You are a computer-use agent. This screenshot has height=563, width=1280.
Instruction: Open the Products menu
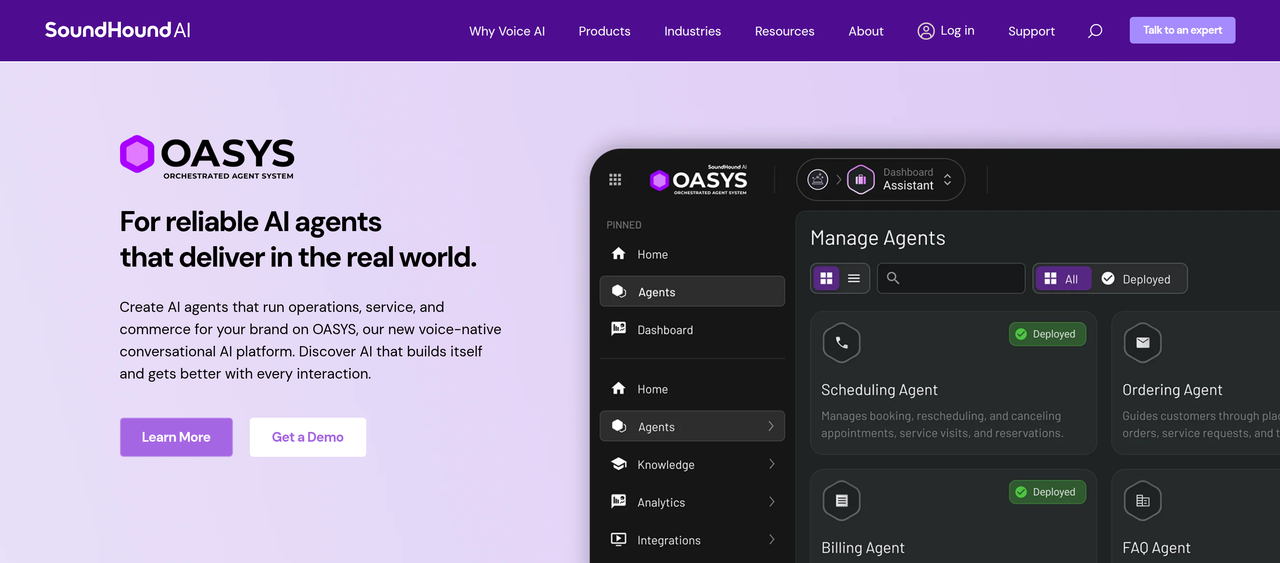click(x=604, y=31)
